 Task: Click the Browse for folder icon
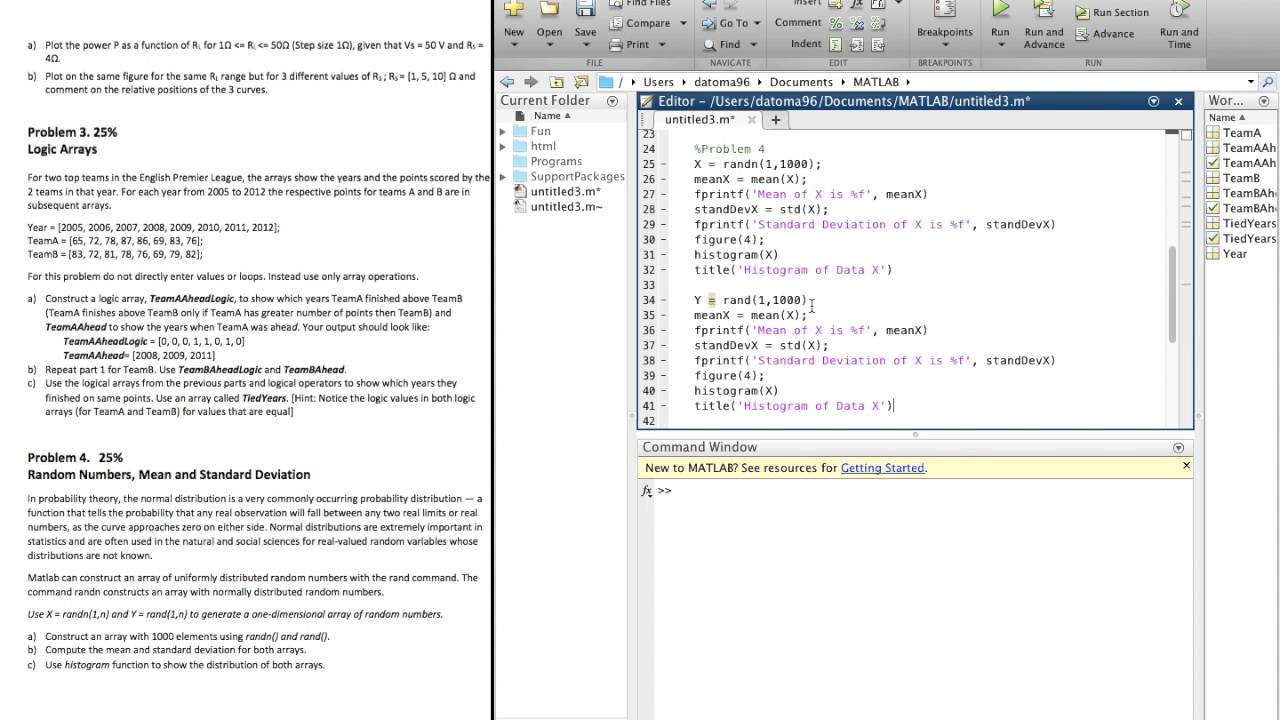580,82
